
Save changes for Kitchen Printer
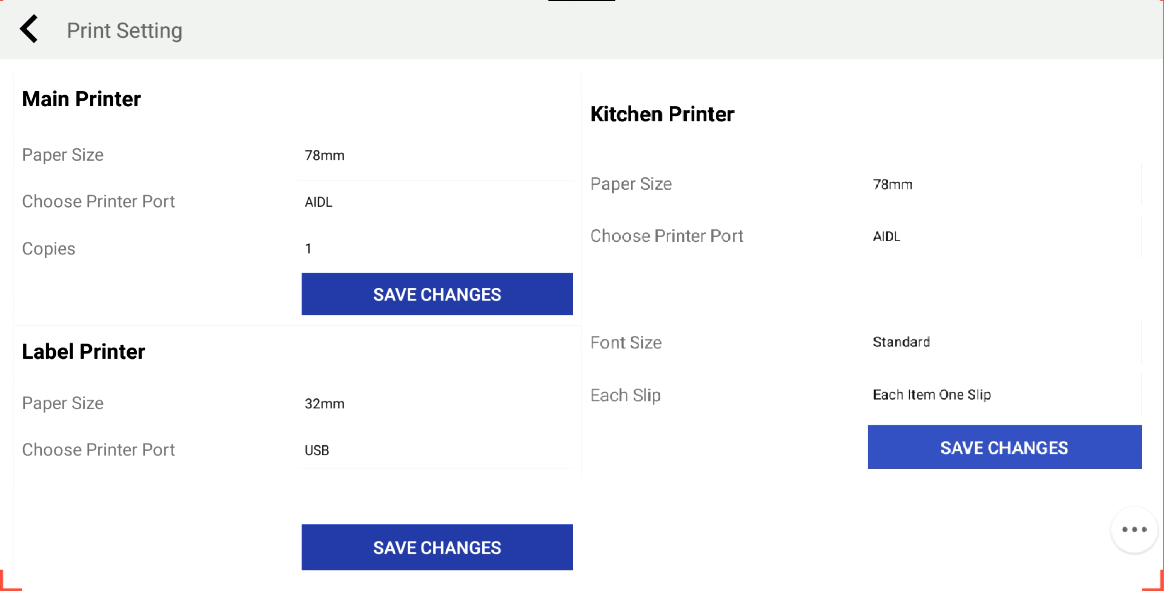(1004, 447)
